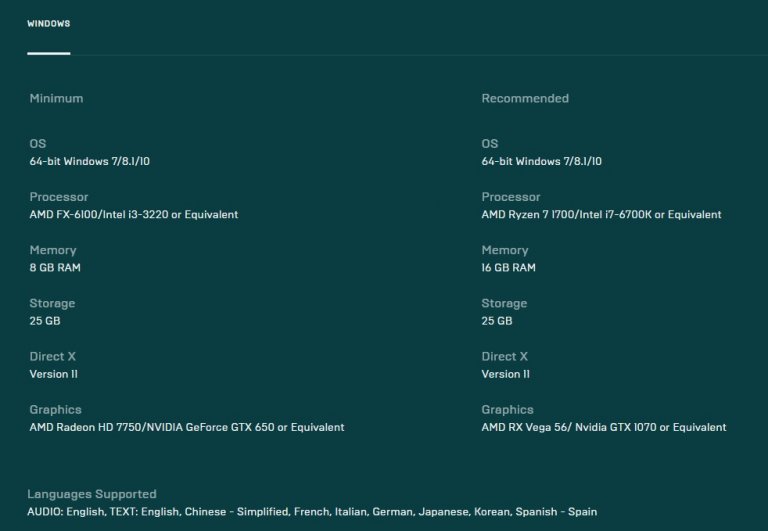Screen dimensions: 768x531
Task: Click the minimum 25 GB storage value
Action: pos(45,321)
